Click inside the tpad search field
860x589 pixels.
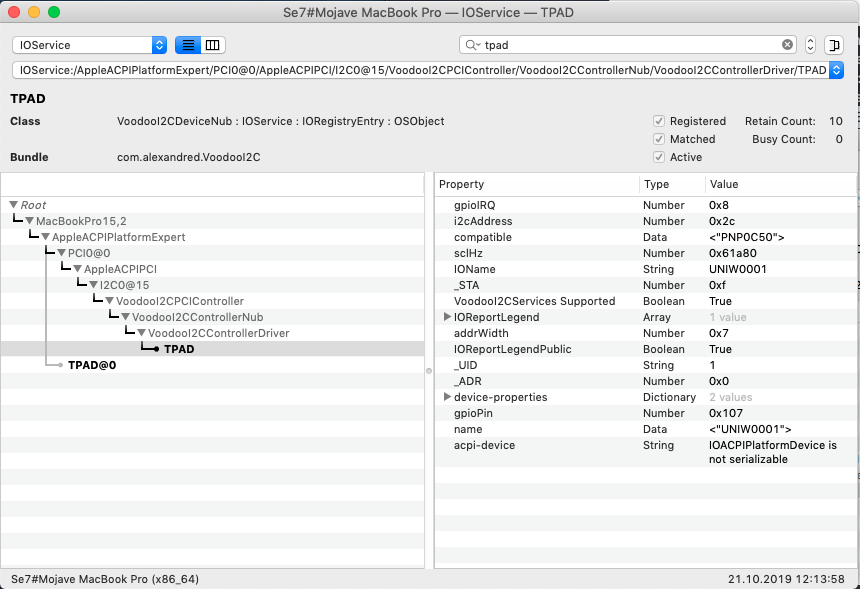tap(630, 45)
